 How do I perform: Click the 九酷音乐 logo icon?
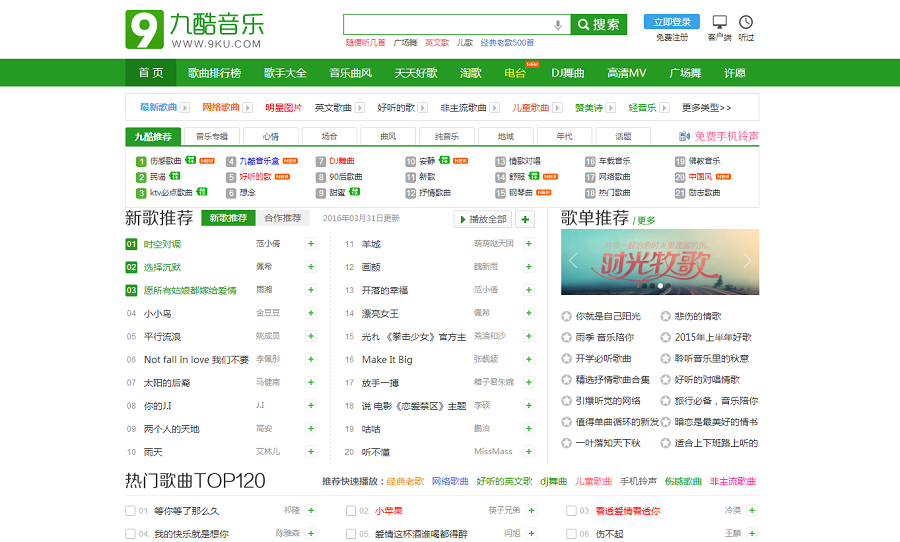coord(144,30)
